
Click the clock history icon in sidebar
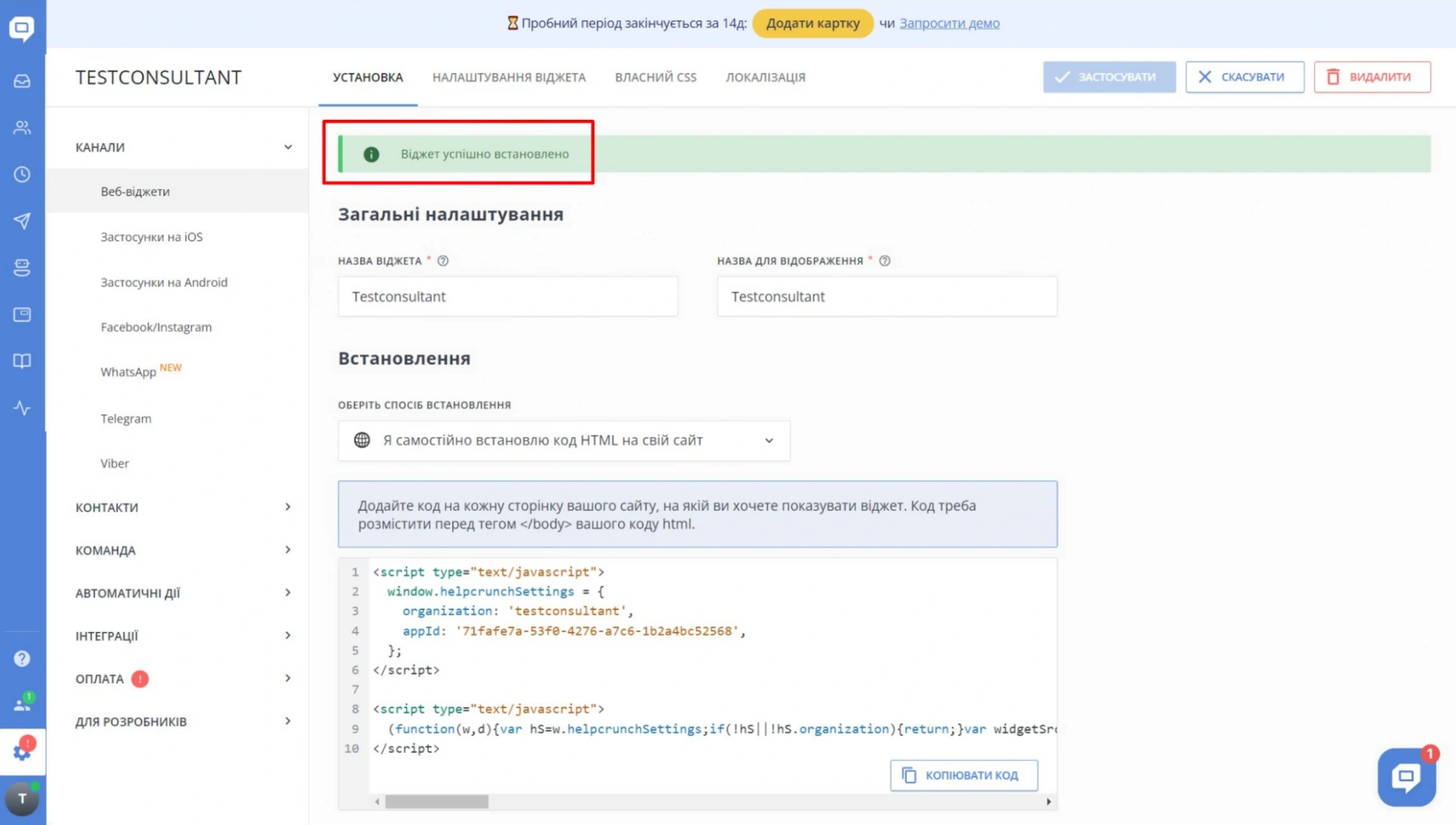(22, 174)
